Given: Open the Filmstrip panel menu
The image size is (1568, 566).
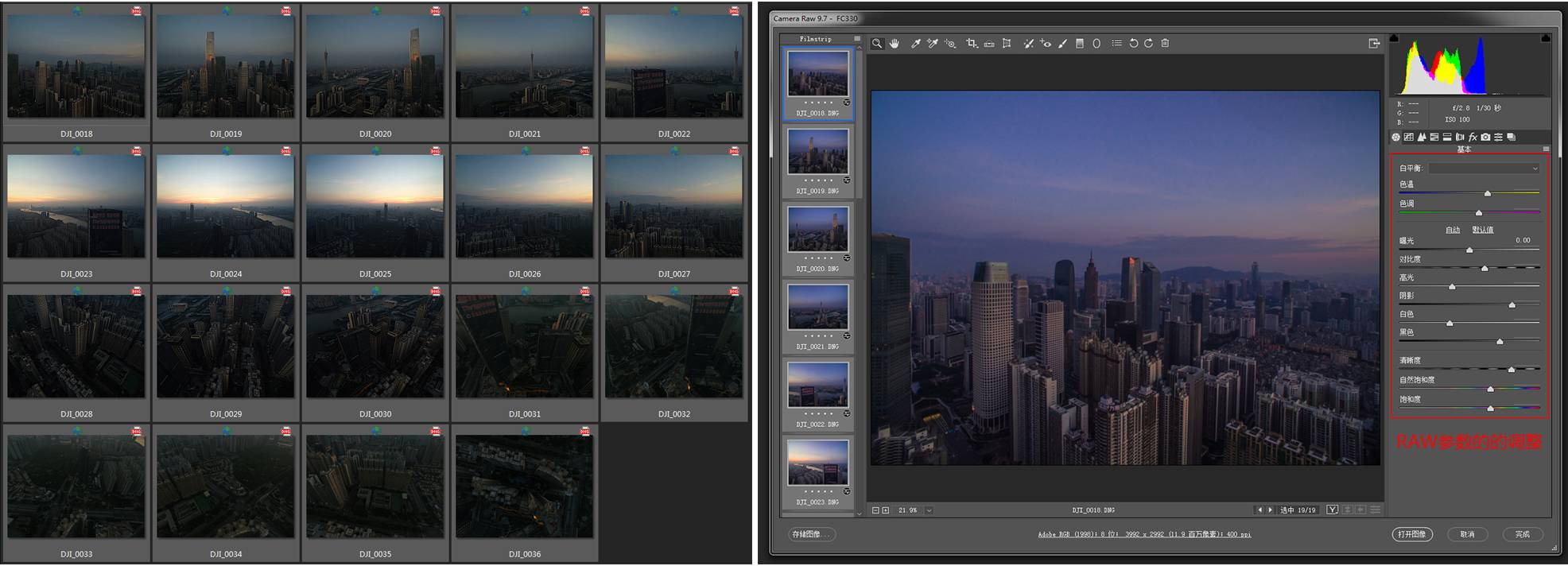Looking at the screenshot, I should pos(856,39).
